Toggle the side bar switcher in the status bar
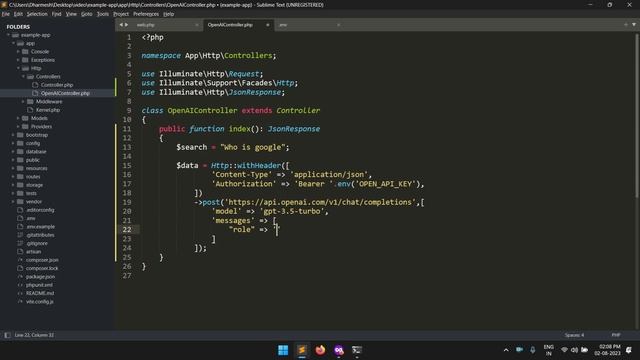 point(7,335)
